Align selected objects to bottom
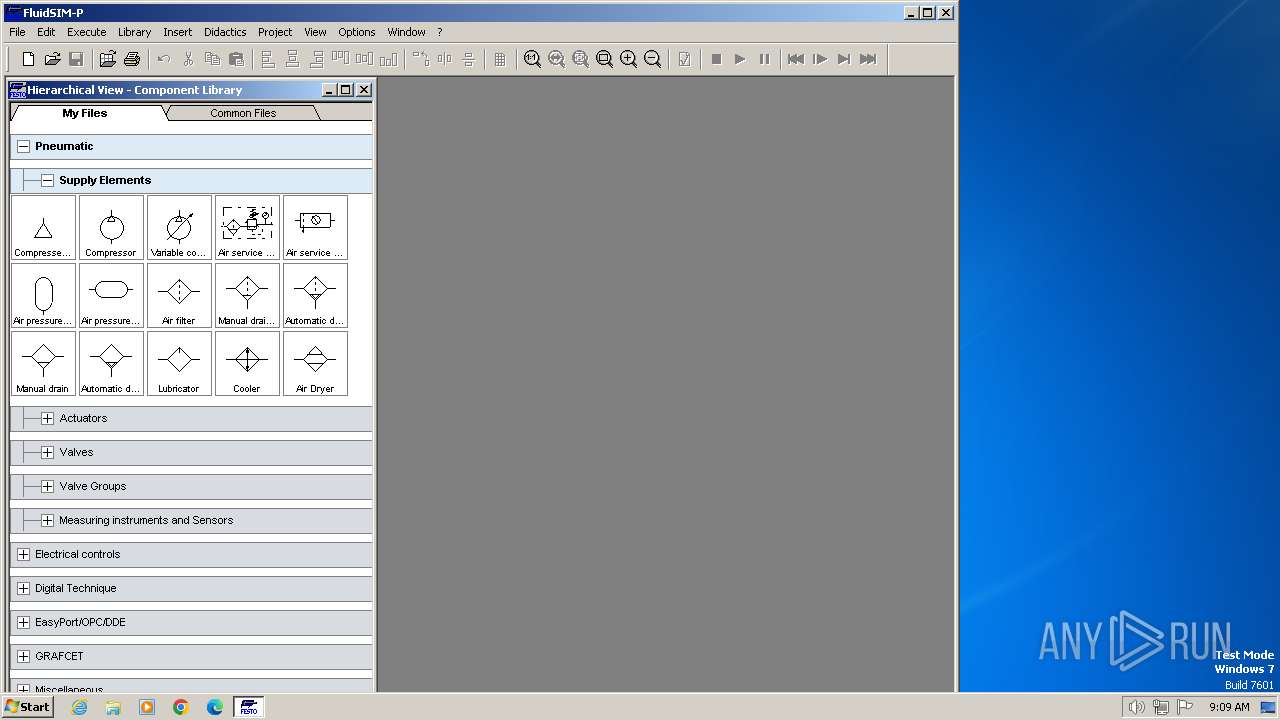The height and width of the screenshot is (720, 1280). coord(389,59)
